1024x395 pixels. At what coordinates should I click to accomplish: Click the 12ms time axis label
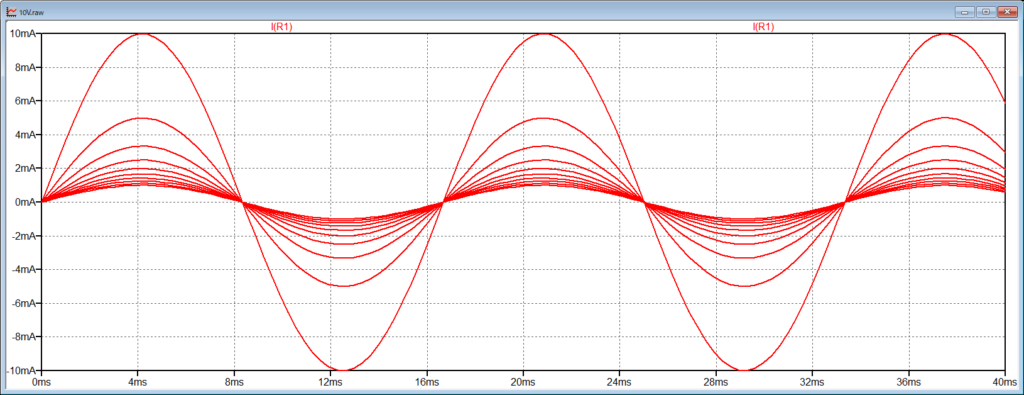coord(330,381)
